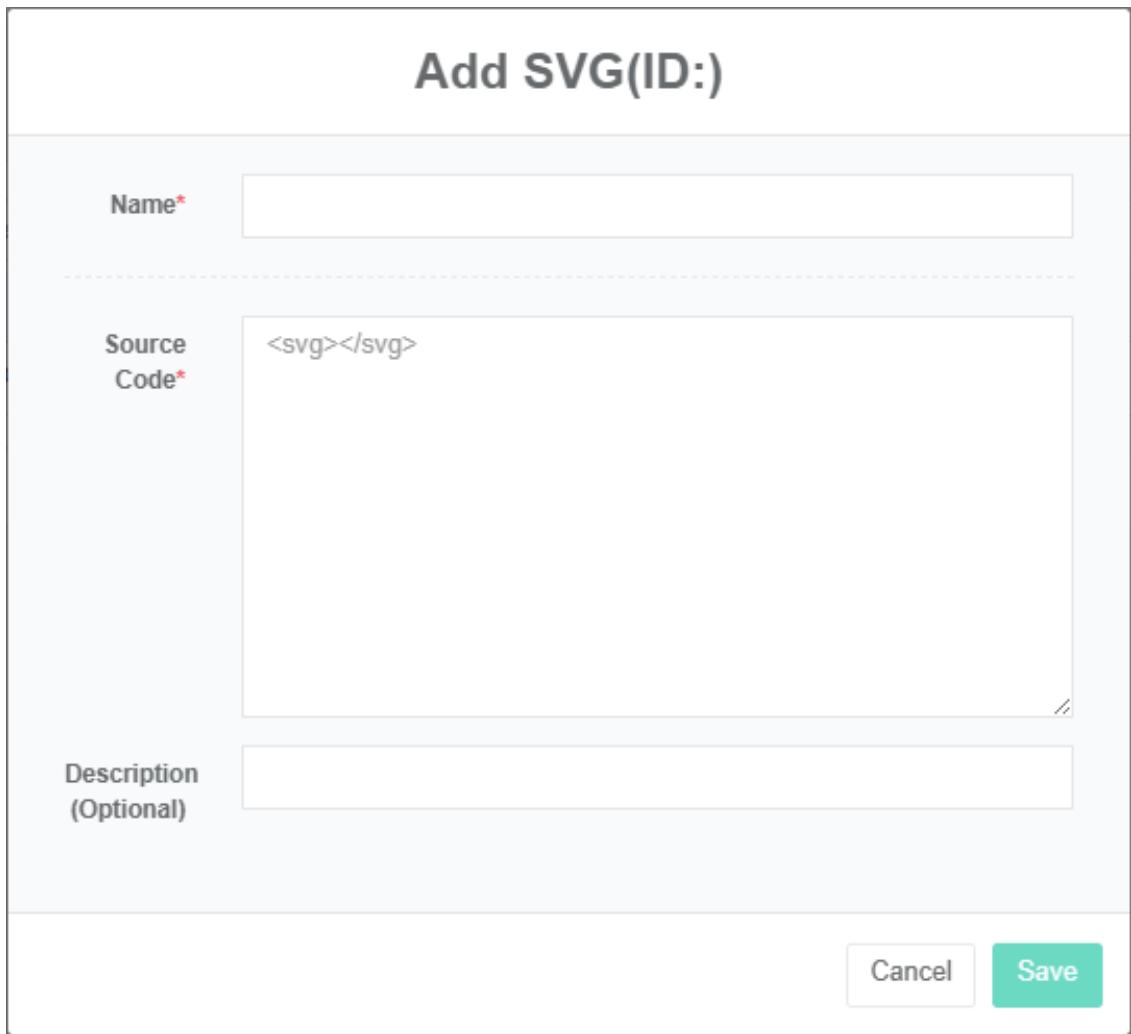The width and height of the screenshot is (1131, 1034).
Task: Click the word Source in the label
Action: (x=146, y=345)
